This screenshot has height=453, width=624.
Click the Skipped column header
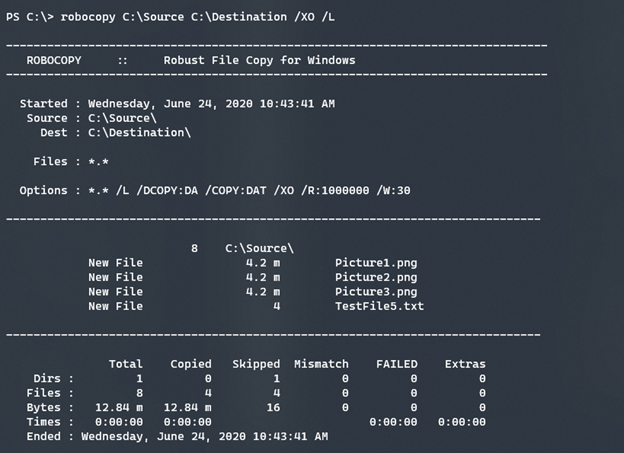point(255,364)
